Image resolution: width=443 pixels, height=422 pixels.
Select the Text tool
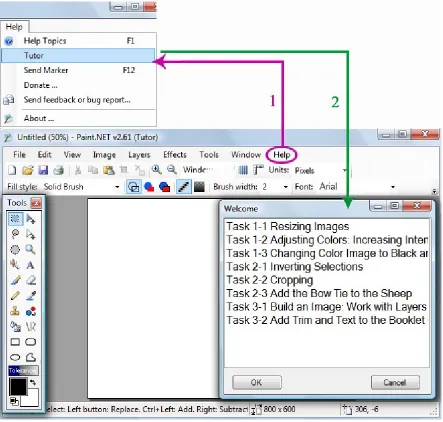point(31,265)
